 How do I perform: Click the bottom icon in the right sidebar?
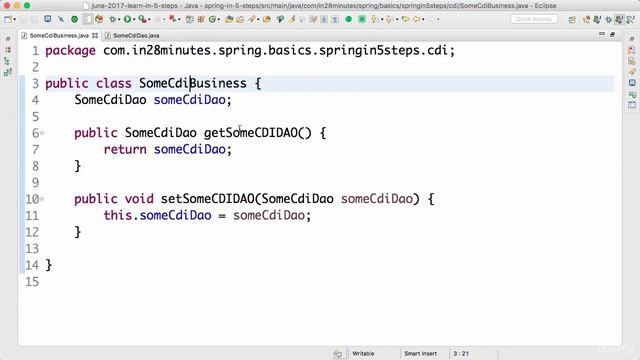point(632,105)
